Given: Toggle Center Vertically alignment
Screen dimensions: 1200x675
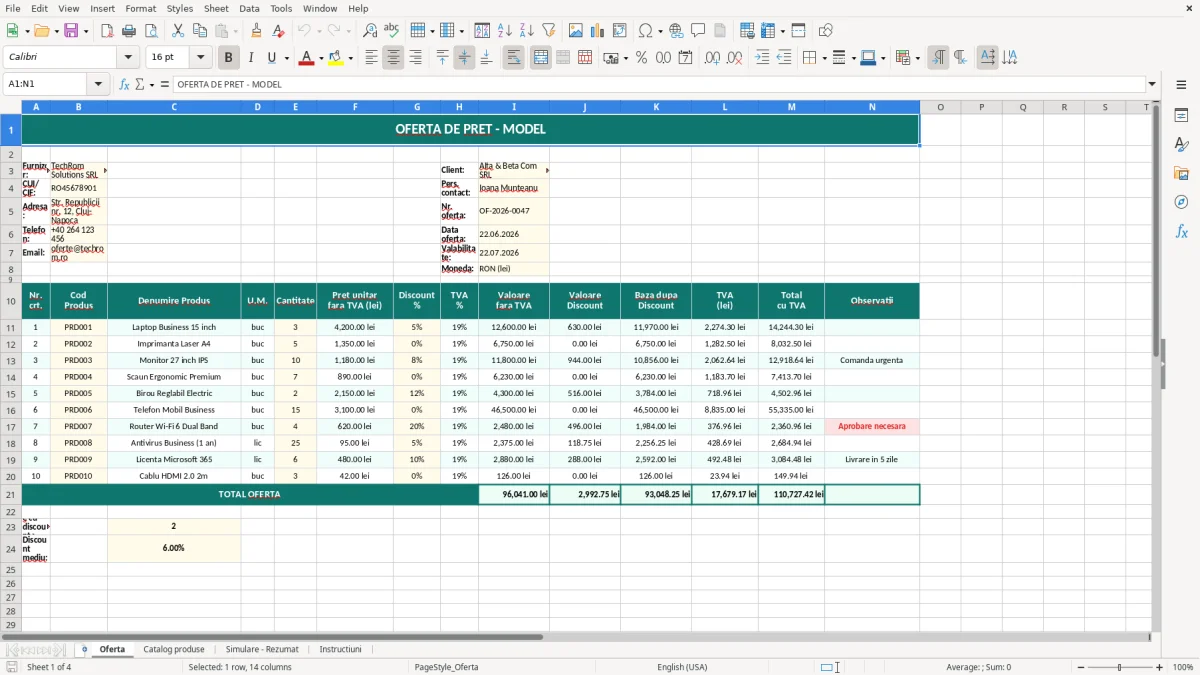Looking at the screenshot, I should pyautogui.click(x=464, y=58).
